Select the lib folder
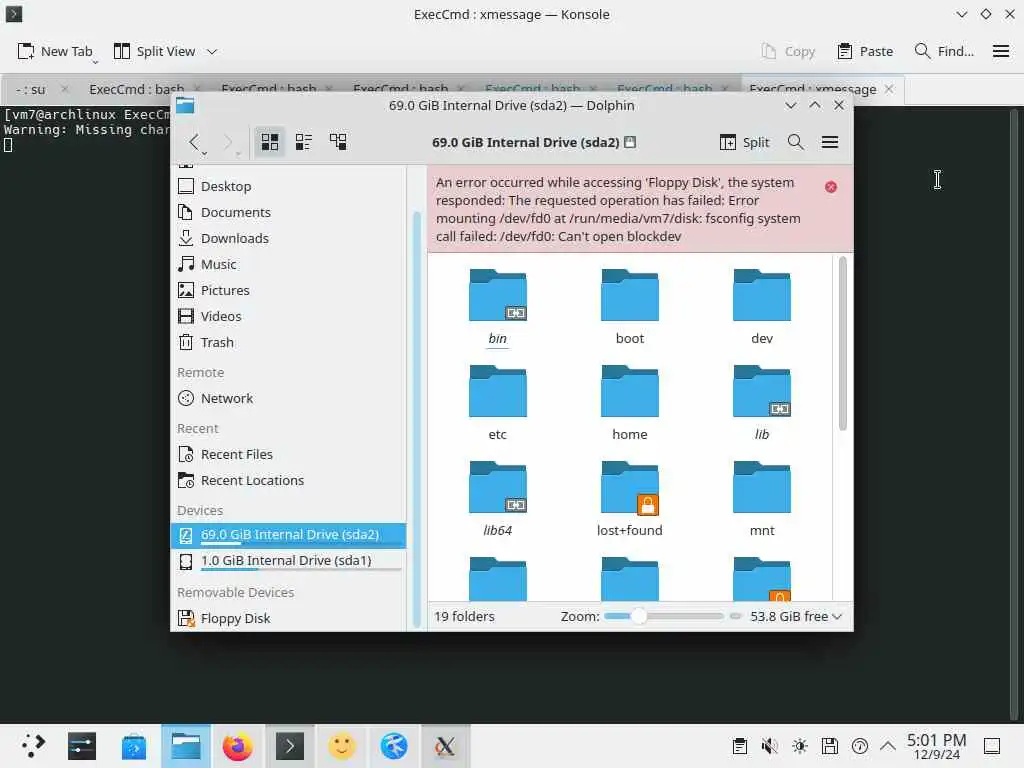This screenshot has height=768, width=1024. pyautogui.click(x=761, y=402)
